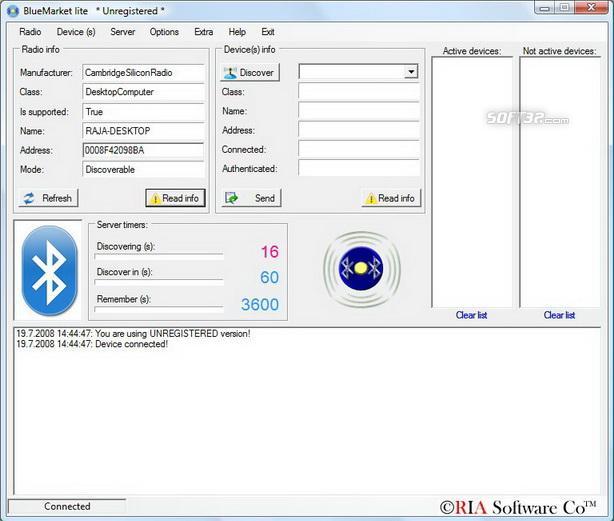Screen dimensions: 614x521
Task: Open the Device (s) menu
Action: [76, 32]
